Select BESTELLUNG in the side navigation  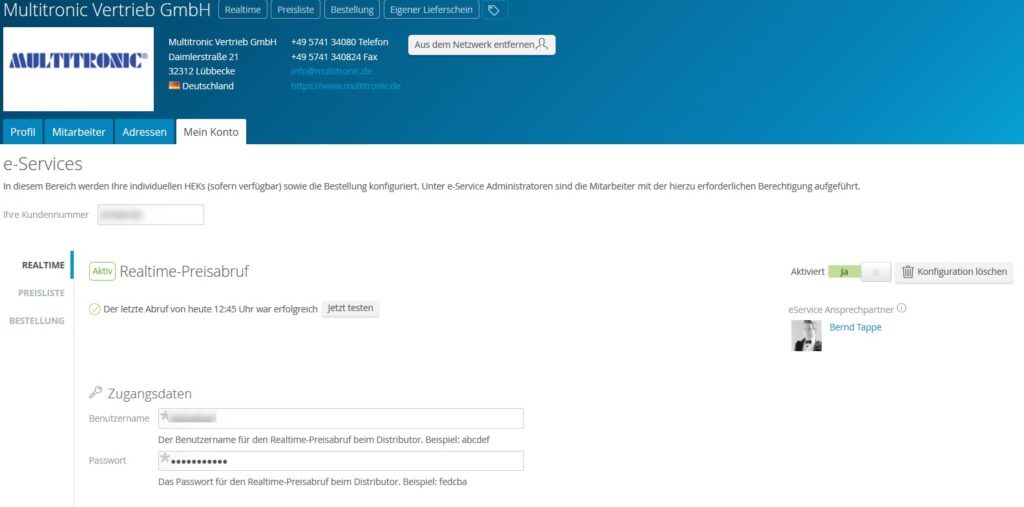tap(37, 321)
